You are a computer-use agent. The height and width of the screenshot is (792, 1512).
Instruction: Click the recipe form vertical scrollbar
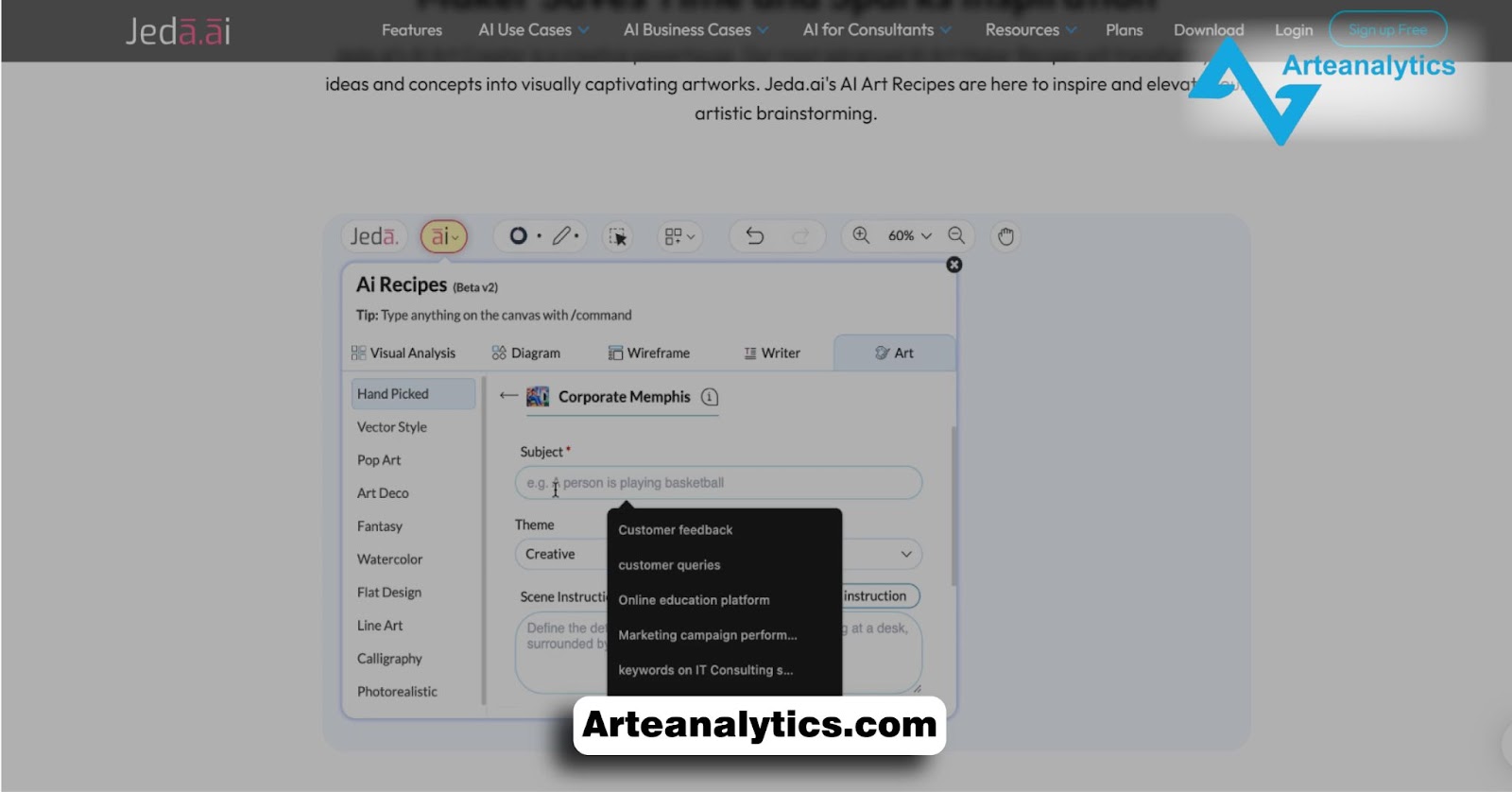[954, 506]
